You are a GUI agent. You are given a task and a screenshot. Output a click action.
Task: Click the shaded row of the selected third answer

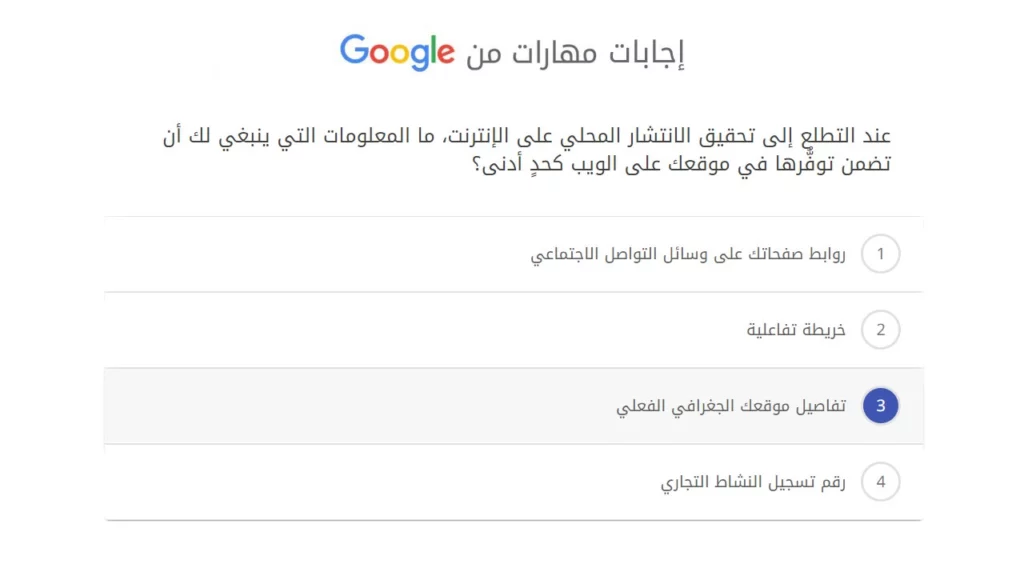(400, 405)
